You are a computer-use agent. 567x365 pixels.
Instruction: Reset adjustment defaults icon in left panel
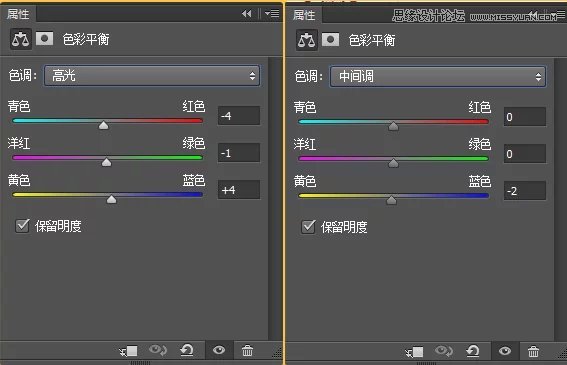(x=187, y=350)
